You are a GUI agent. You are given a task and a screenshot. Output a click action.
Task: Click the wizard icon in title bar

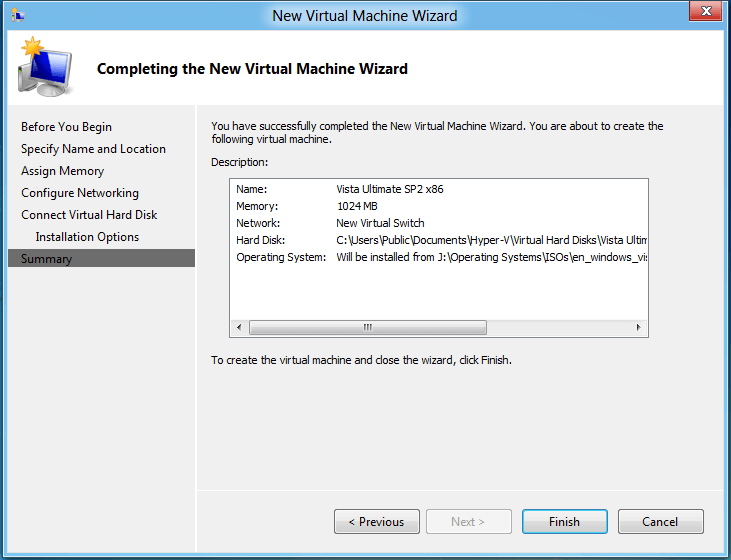(x=17, y=15)
